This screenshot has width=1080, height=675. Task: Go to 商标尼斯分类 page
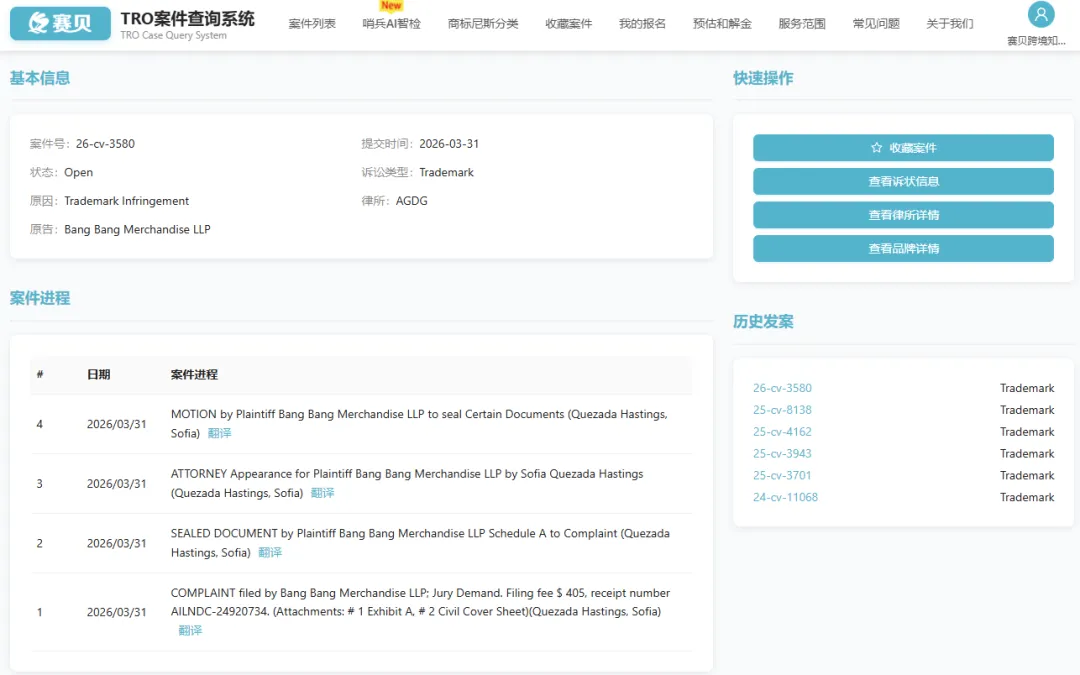pos(483,24)
